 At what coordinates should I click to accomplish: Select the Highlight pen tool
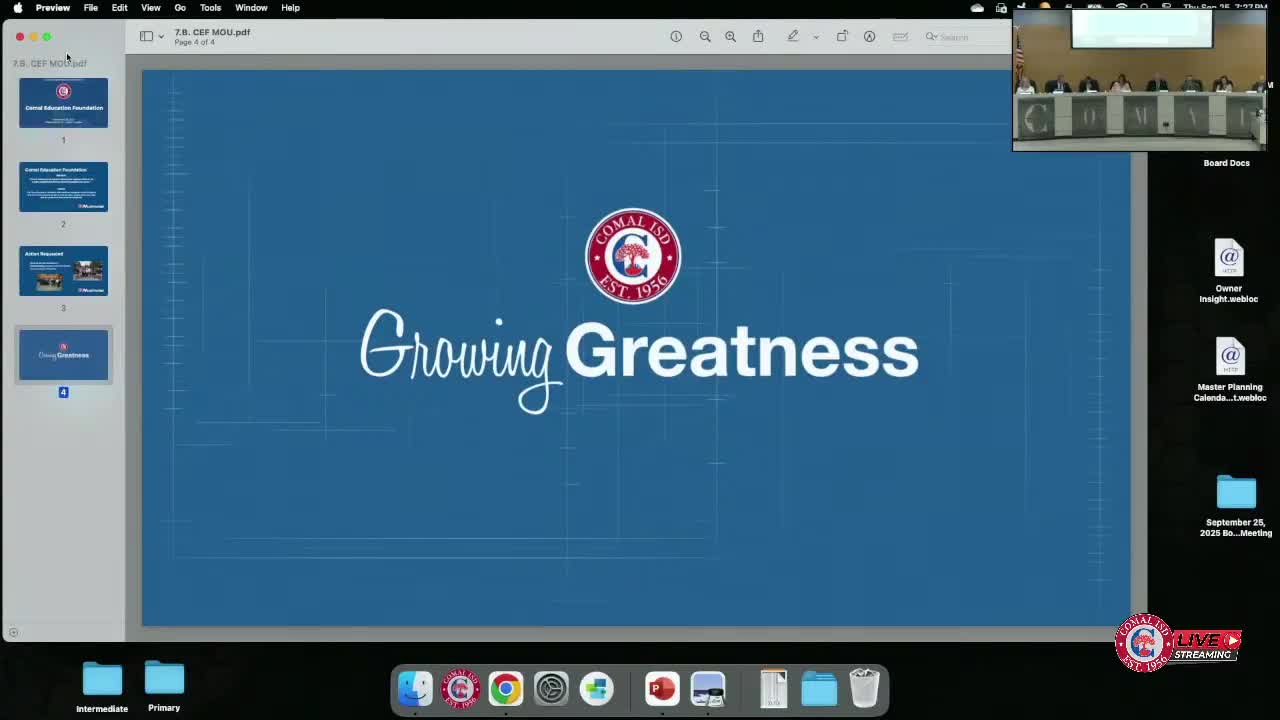click(793, 37)
